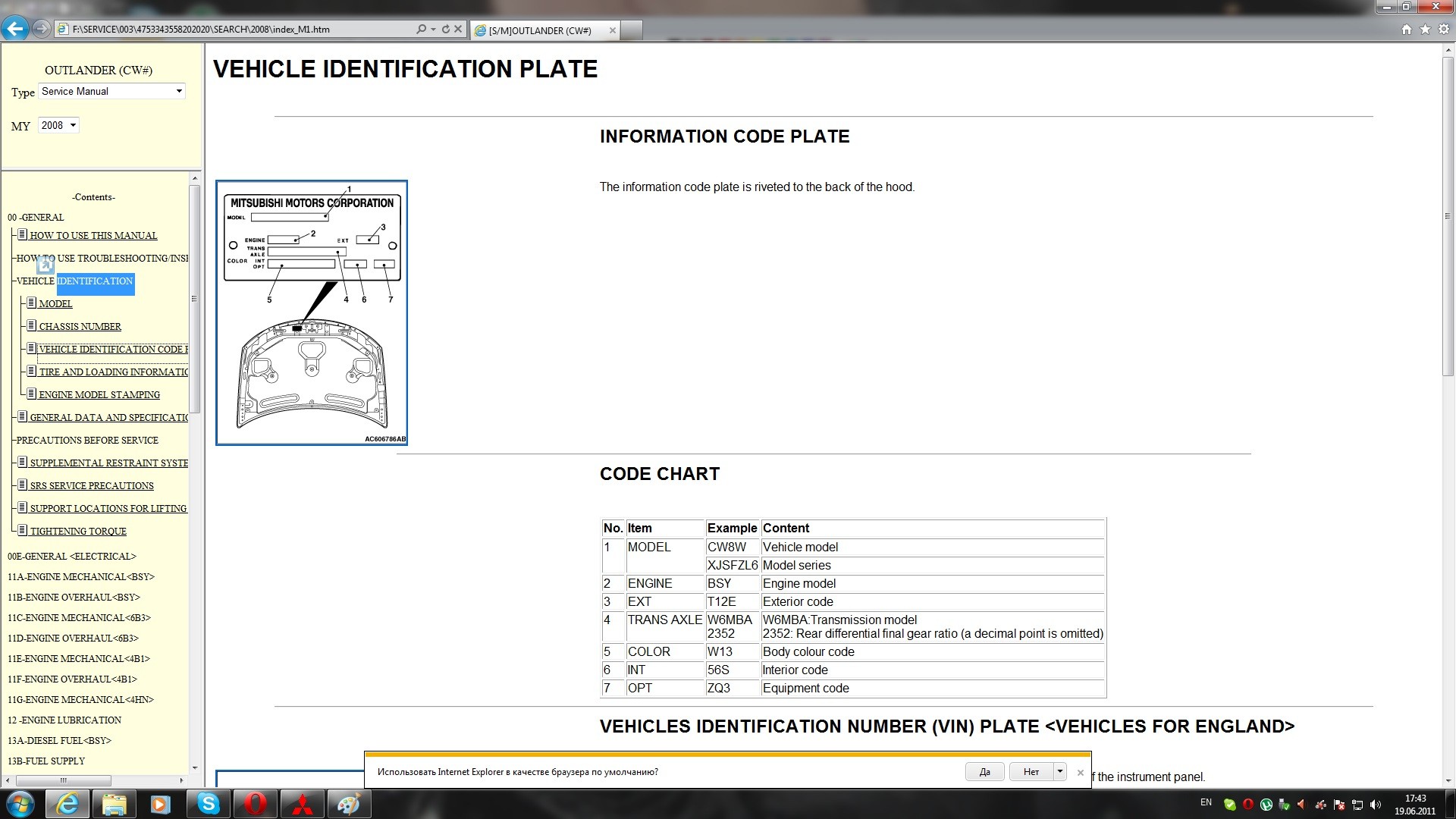Launch Windows Media Player from taskbar
1456x819 pixels.
point(160,804)
